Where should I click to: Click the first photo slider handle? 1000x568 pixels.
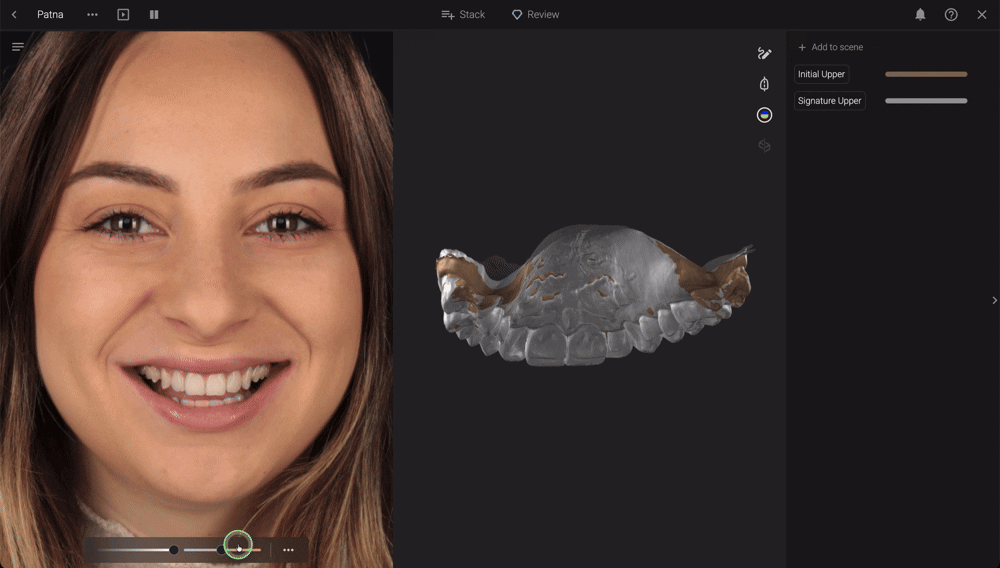[173, 550]
